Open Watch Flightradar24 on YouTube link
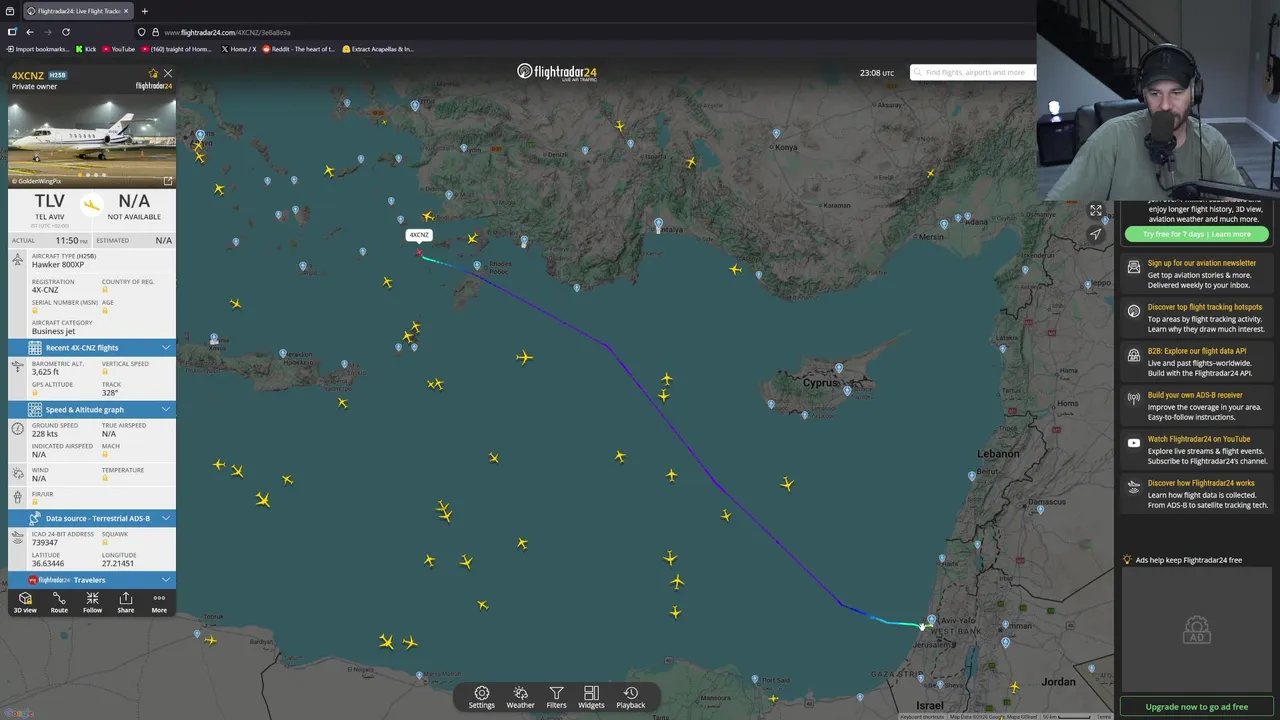This screenshot has height=720, width=1280. pos(1199,439)
